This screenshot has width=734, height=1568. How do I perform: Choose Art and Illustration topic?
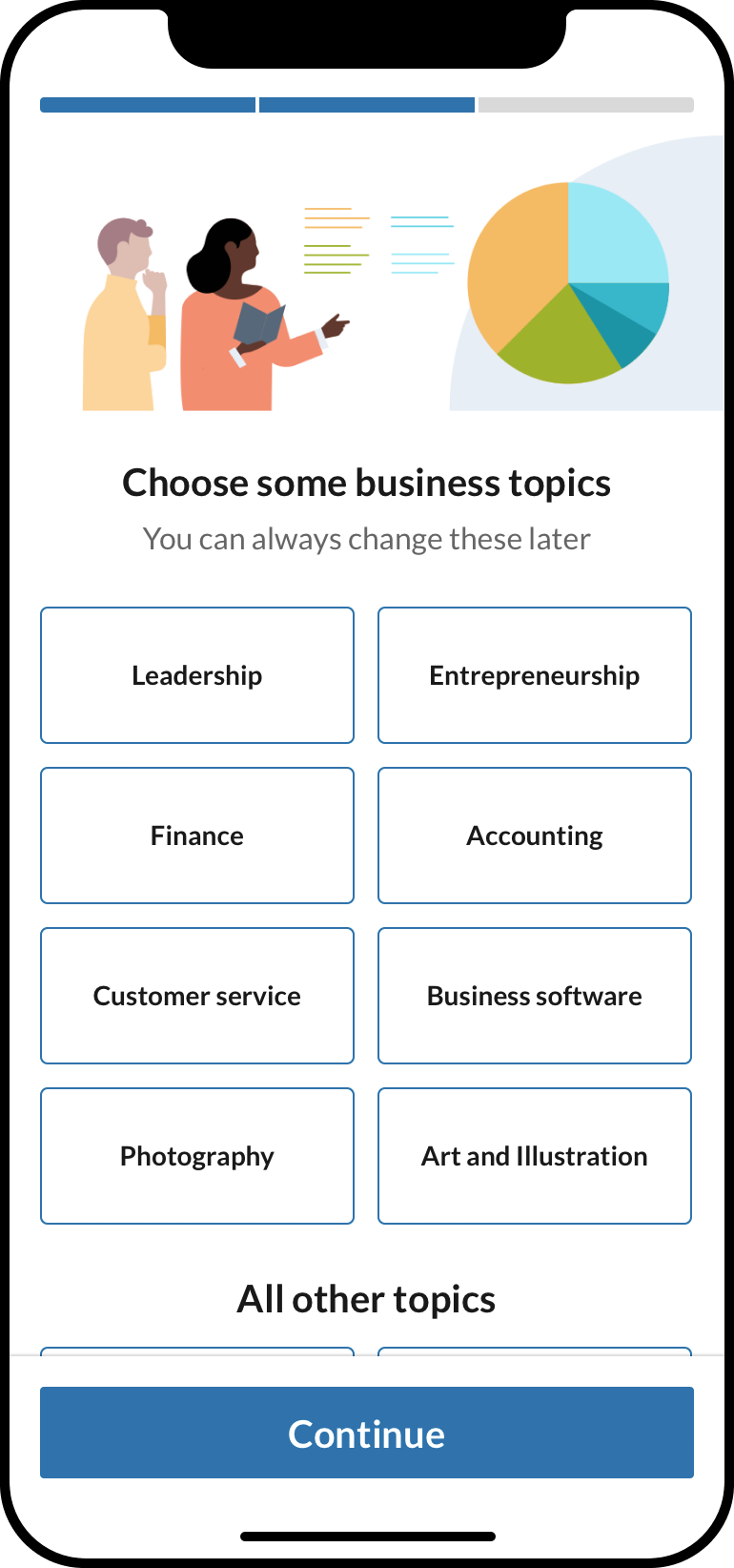(535, 1156)
